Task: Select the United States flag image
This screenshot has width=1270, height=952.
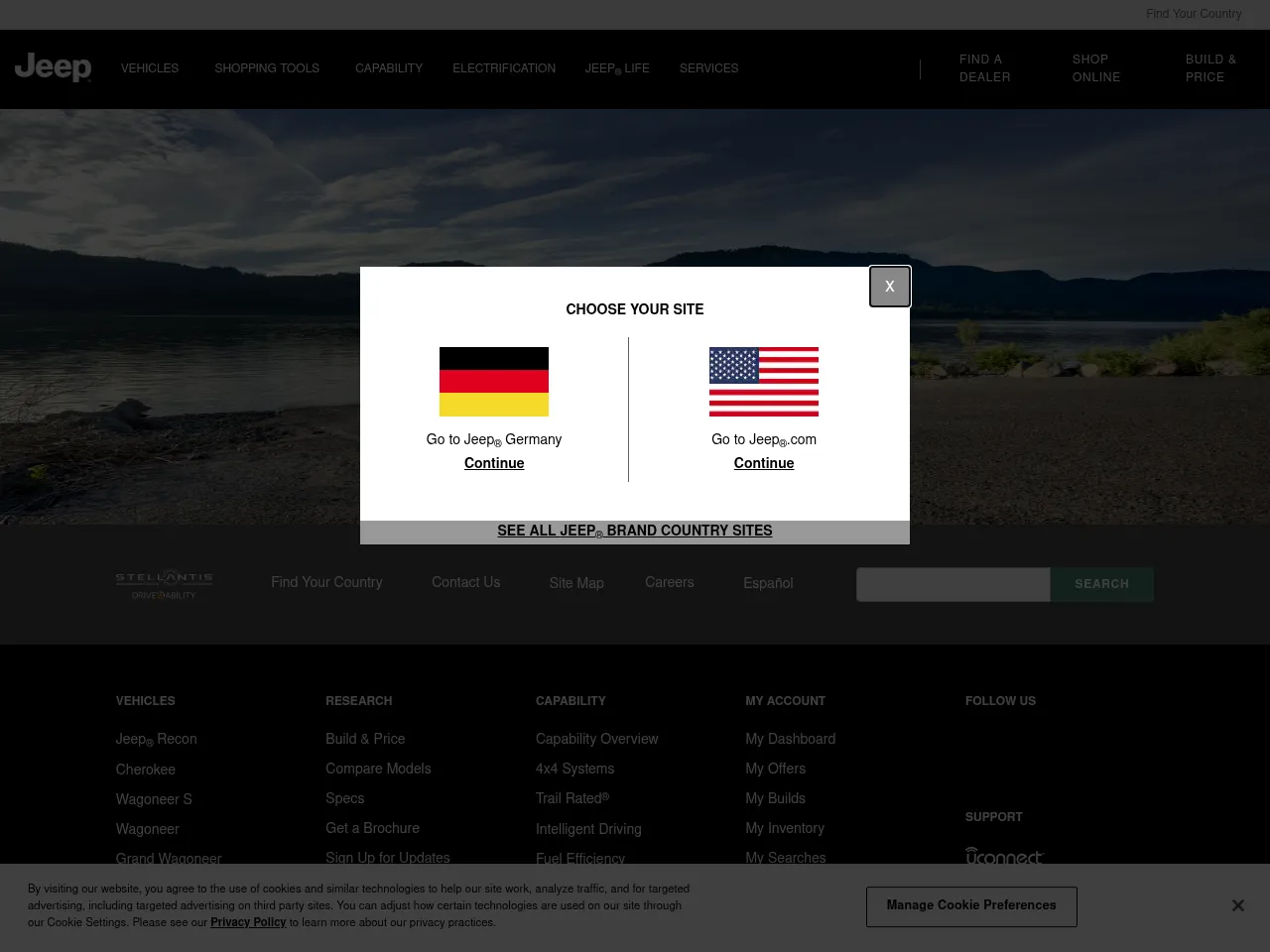Action: click(764, 382)
